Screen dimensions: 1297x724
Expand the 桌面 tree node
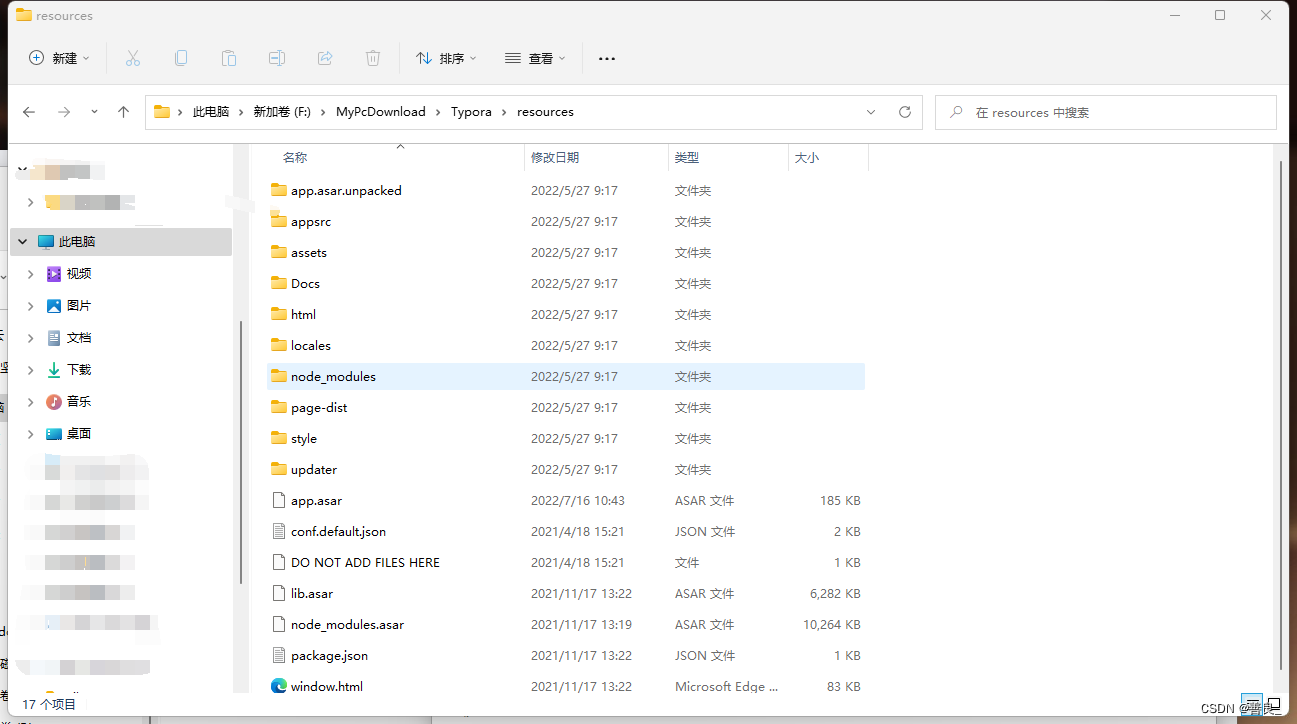coord(31,433)
